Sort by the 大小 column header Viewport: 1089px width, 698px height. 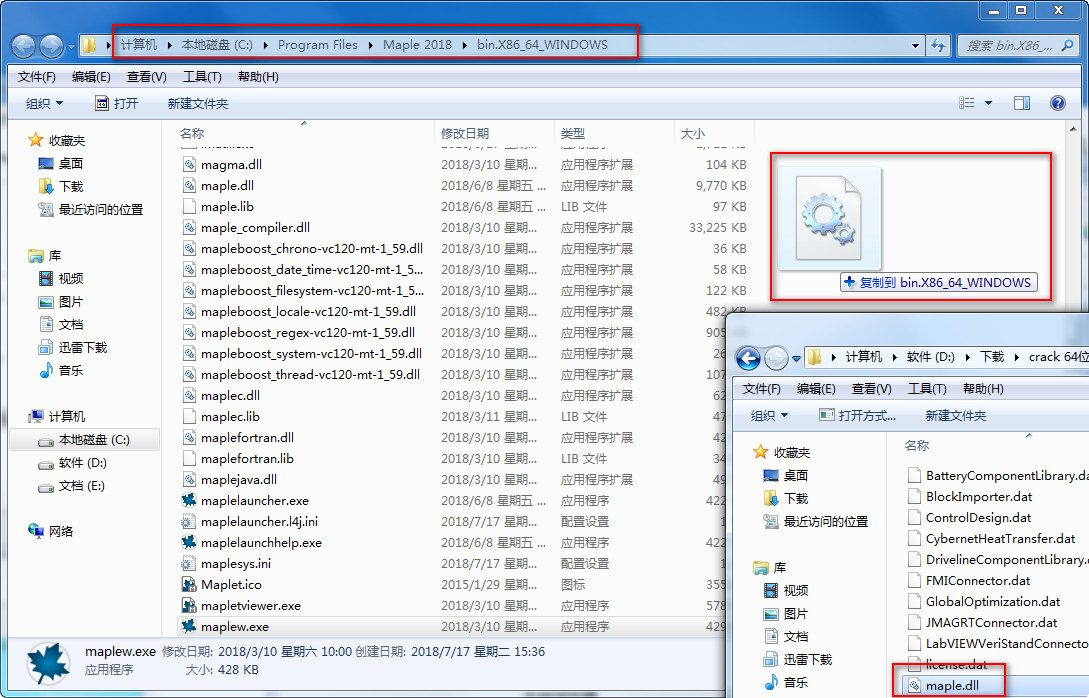(x=692, y=133)
